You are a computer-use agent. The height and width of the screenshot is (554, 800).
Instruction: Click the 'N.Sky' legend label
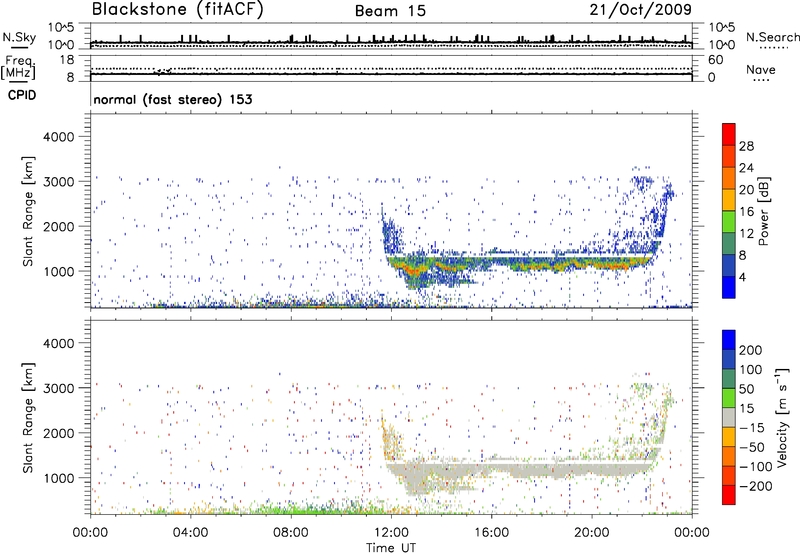coord(19,37)
